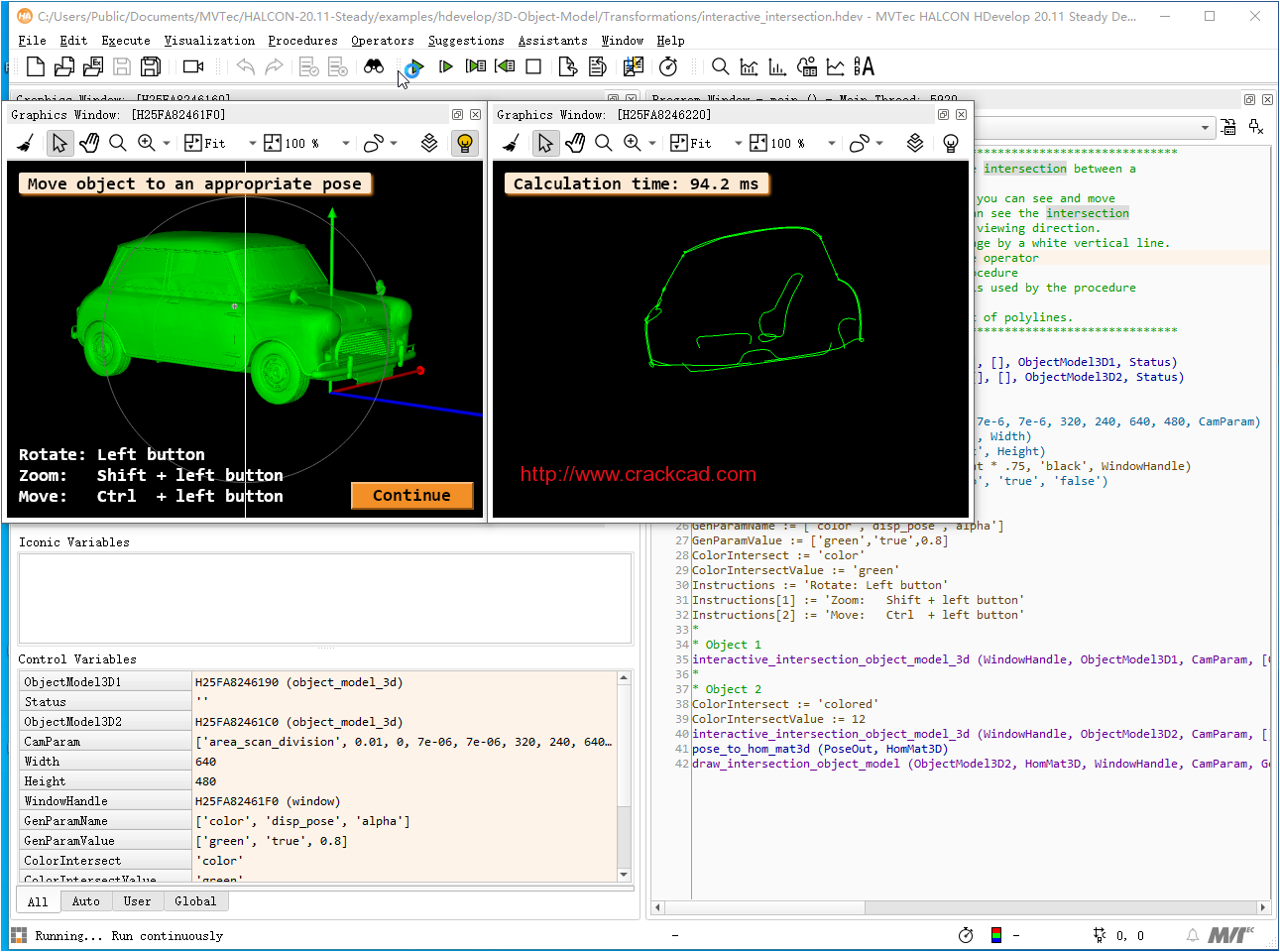Image resolution: width=1280 pixels, height=952 pixels.
Task: Open the Procedures menu
Action: (302, 41)
